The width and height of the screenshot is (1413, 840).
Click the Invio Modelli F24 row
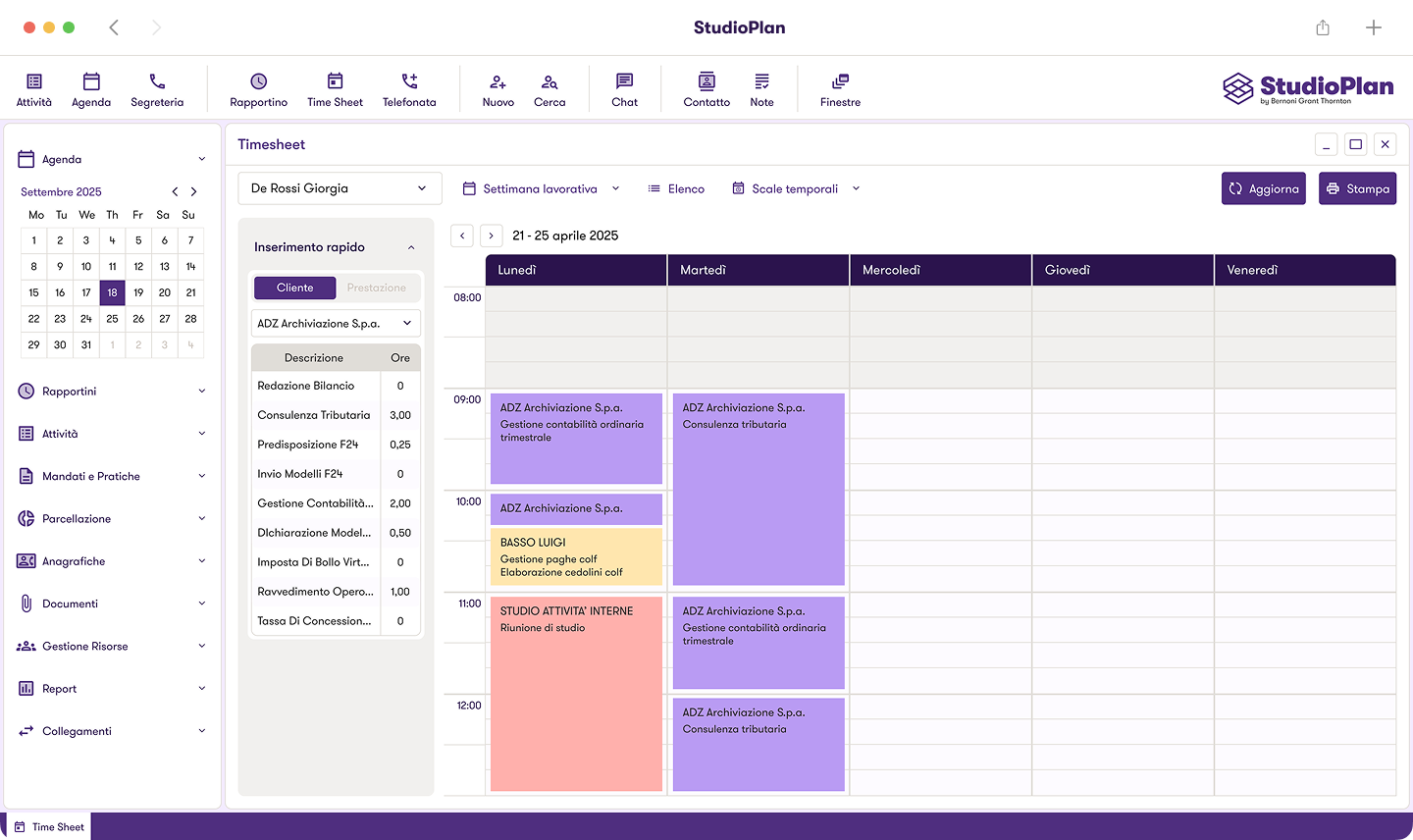coord(336,474)
